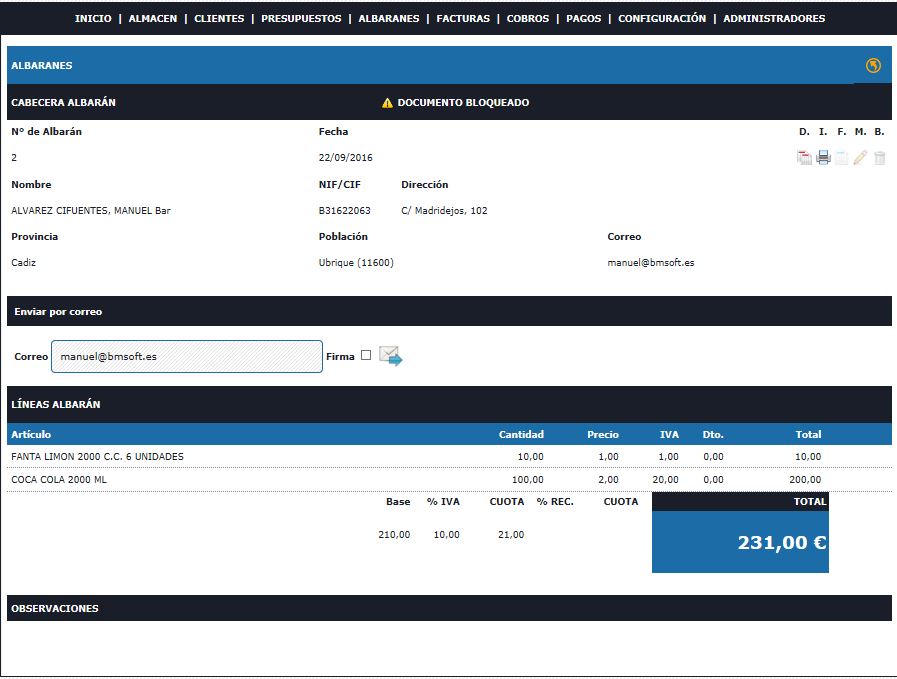
Task: Go to the ALMACEN menu
Action: [153, 19]
